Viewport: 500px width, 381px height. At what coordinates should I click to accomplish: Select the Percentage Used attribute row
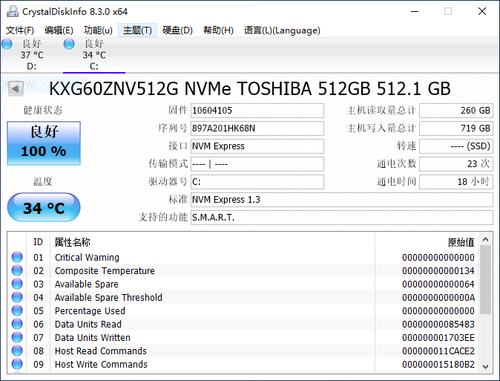click(244, 311)
